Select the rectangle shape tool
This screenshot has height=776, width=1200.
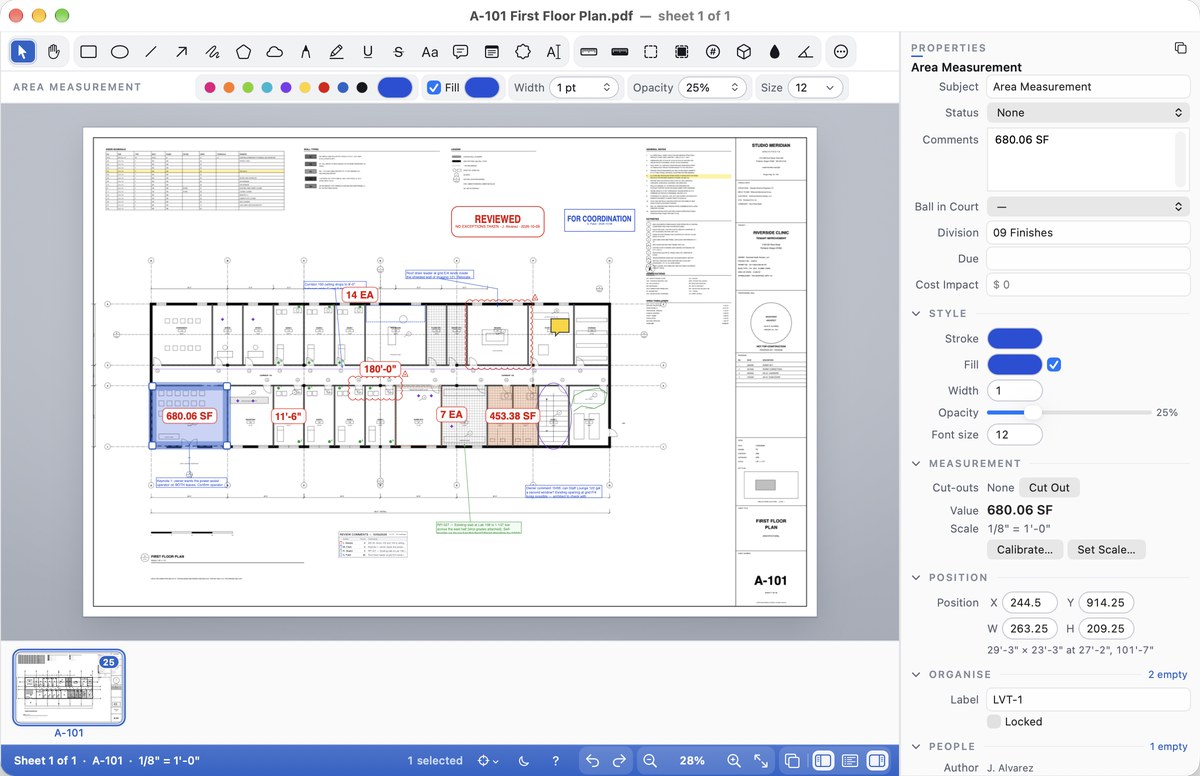point(88,51)
